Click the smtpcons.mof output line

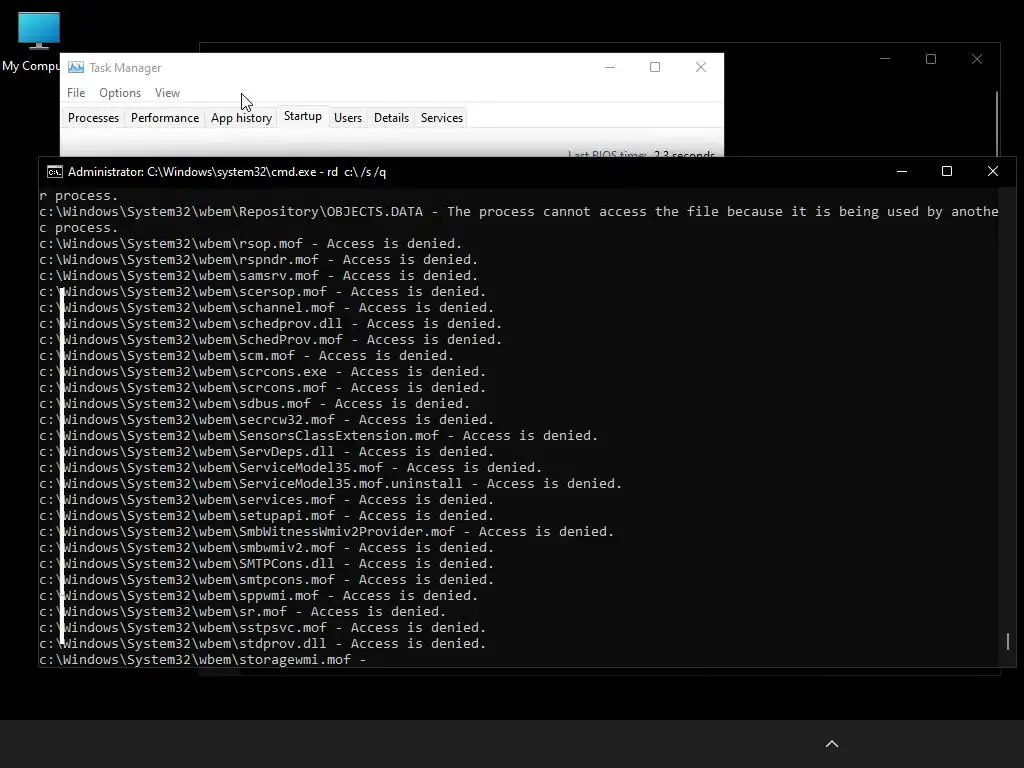pos(266,579)
